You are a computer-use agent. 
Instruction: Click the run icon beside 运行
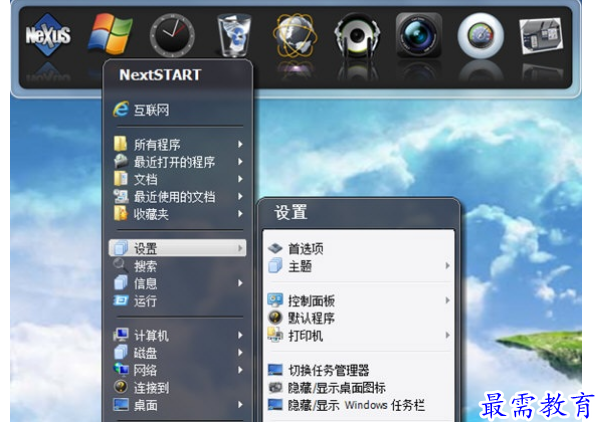(121, 300)
